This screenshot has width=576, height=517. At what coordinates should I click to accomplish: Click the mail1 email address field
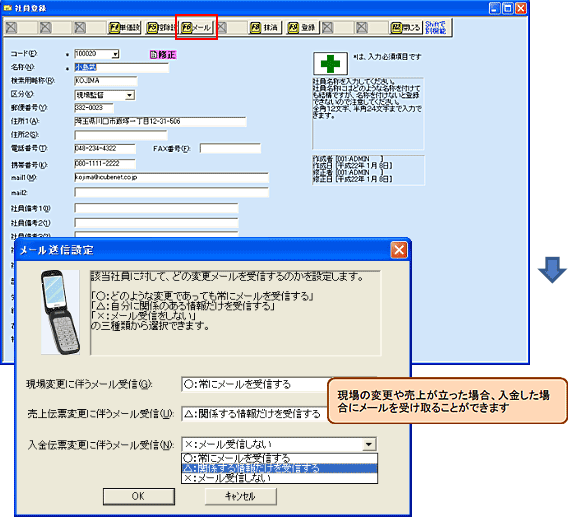[x=172, y=178]
